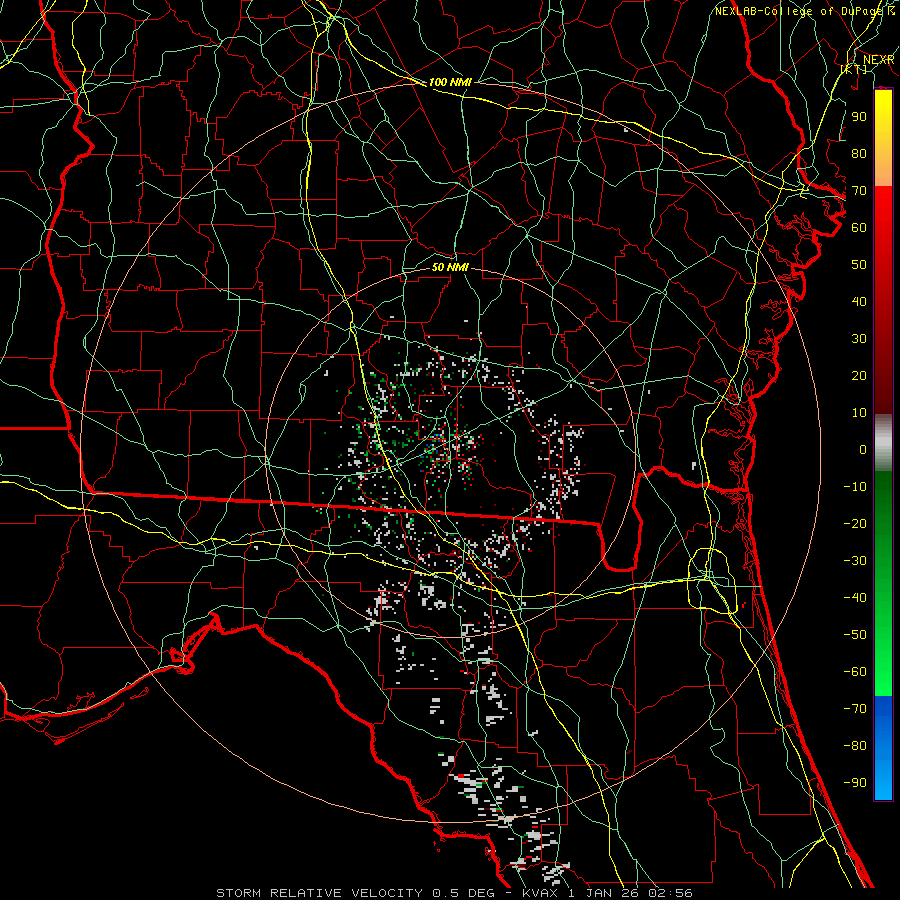Click the 30 value on the color scale
Viewport: 900px width, 900px height.
859,339
